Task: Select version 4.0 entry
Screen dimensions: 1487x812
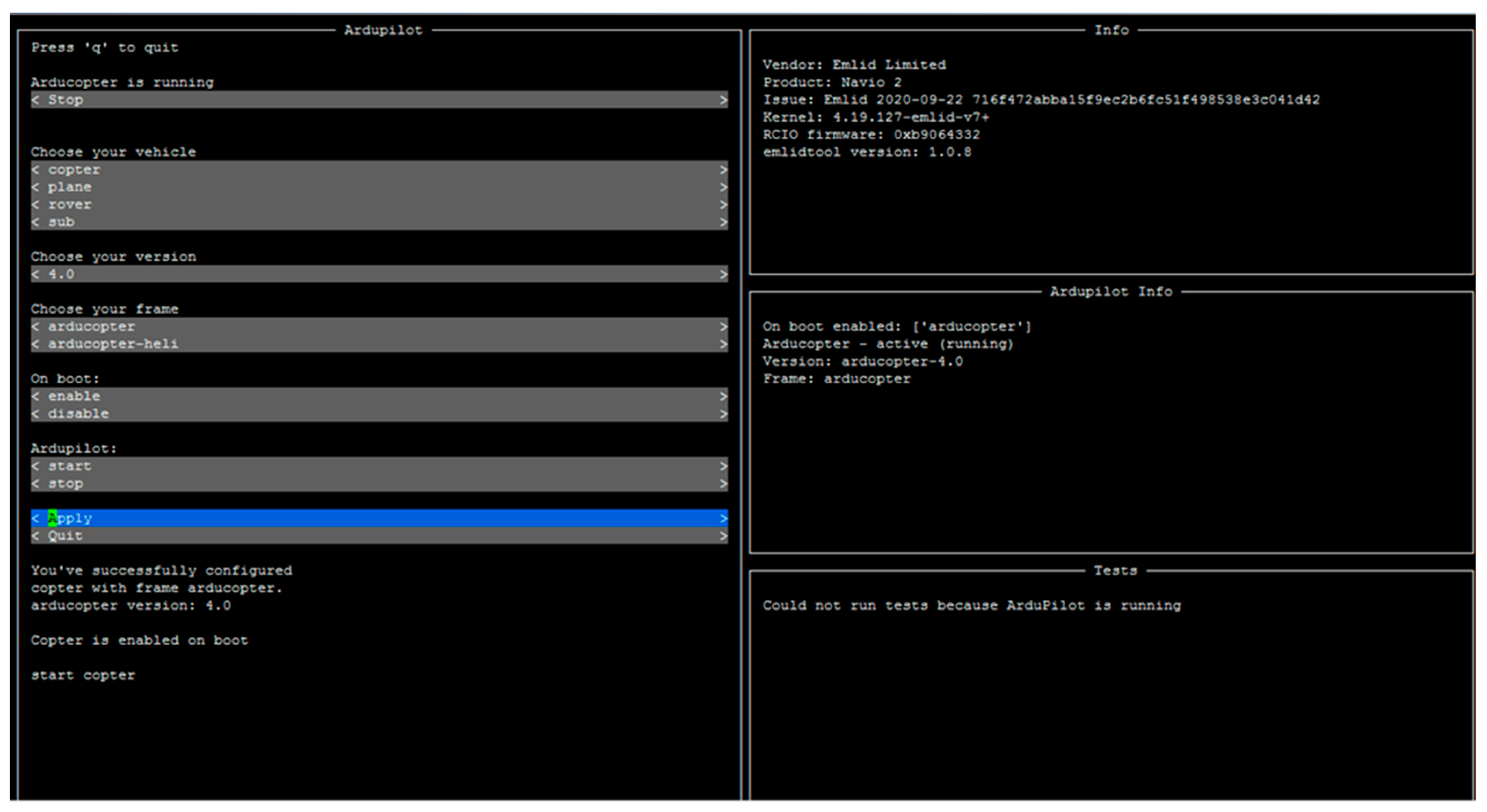Action: click(61, 274)
